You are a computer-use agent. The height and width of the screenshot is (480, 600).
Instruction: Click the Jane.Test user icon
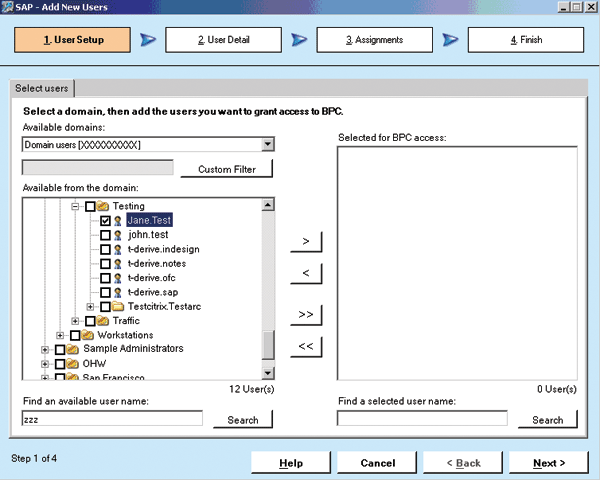(118, 221)
